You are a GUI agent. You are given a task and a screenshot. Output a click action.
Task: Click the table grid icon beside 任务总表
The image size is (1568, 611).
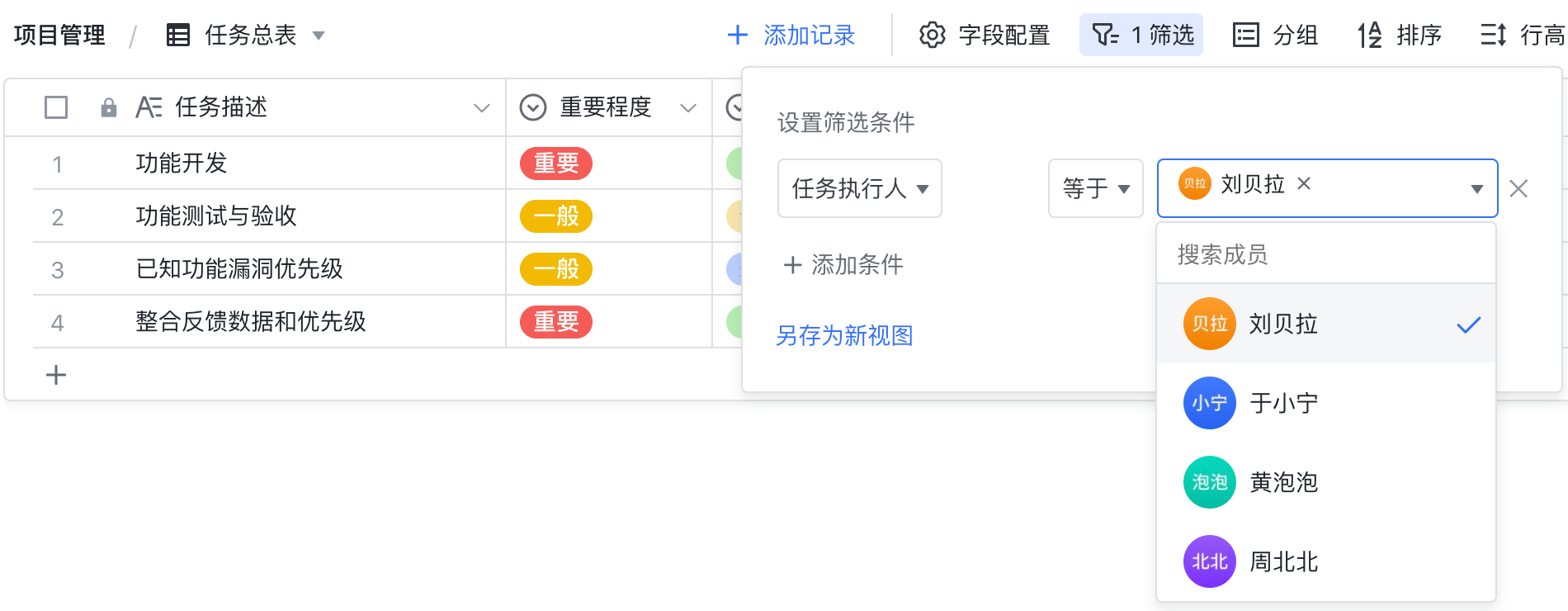[178, 35]
